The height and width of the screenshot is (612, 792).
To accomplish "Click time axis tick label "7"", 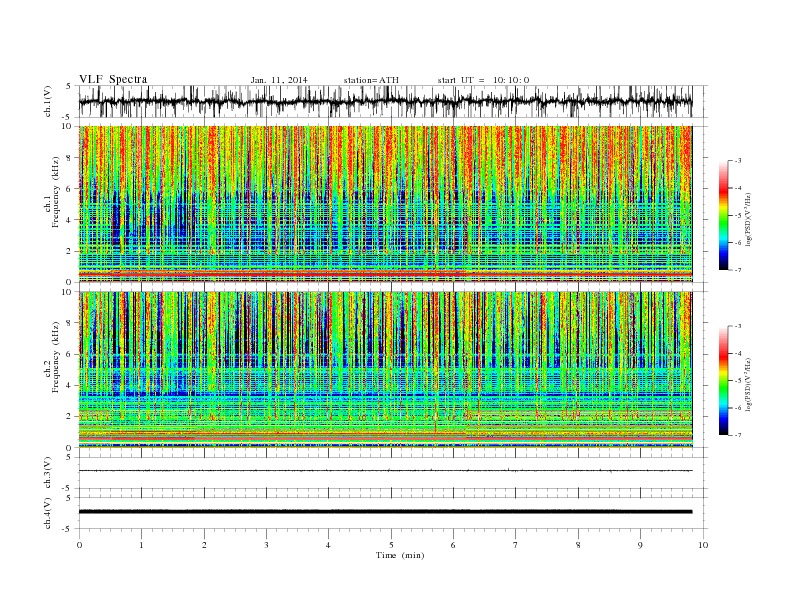I will point(515,545).
